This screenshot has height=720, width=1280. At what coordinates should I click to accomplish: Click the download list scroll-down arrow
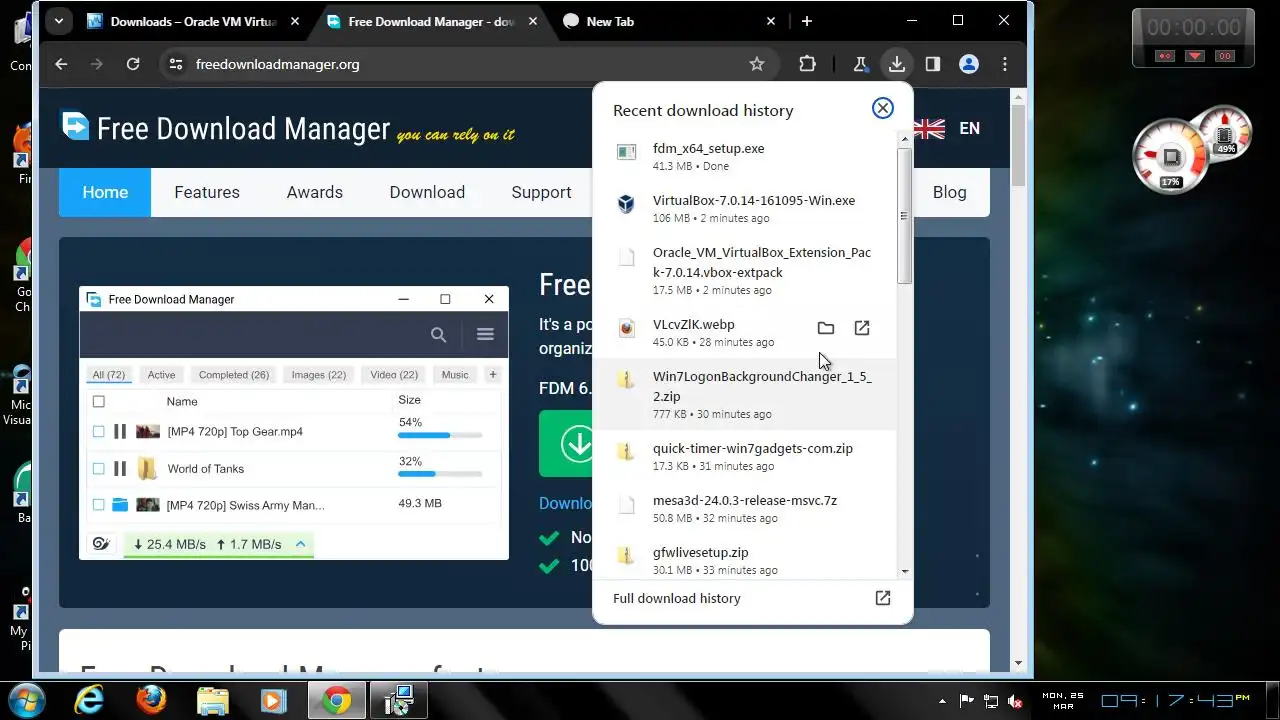(904, 571)
